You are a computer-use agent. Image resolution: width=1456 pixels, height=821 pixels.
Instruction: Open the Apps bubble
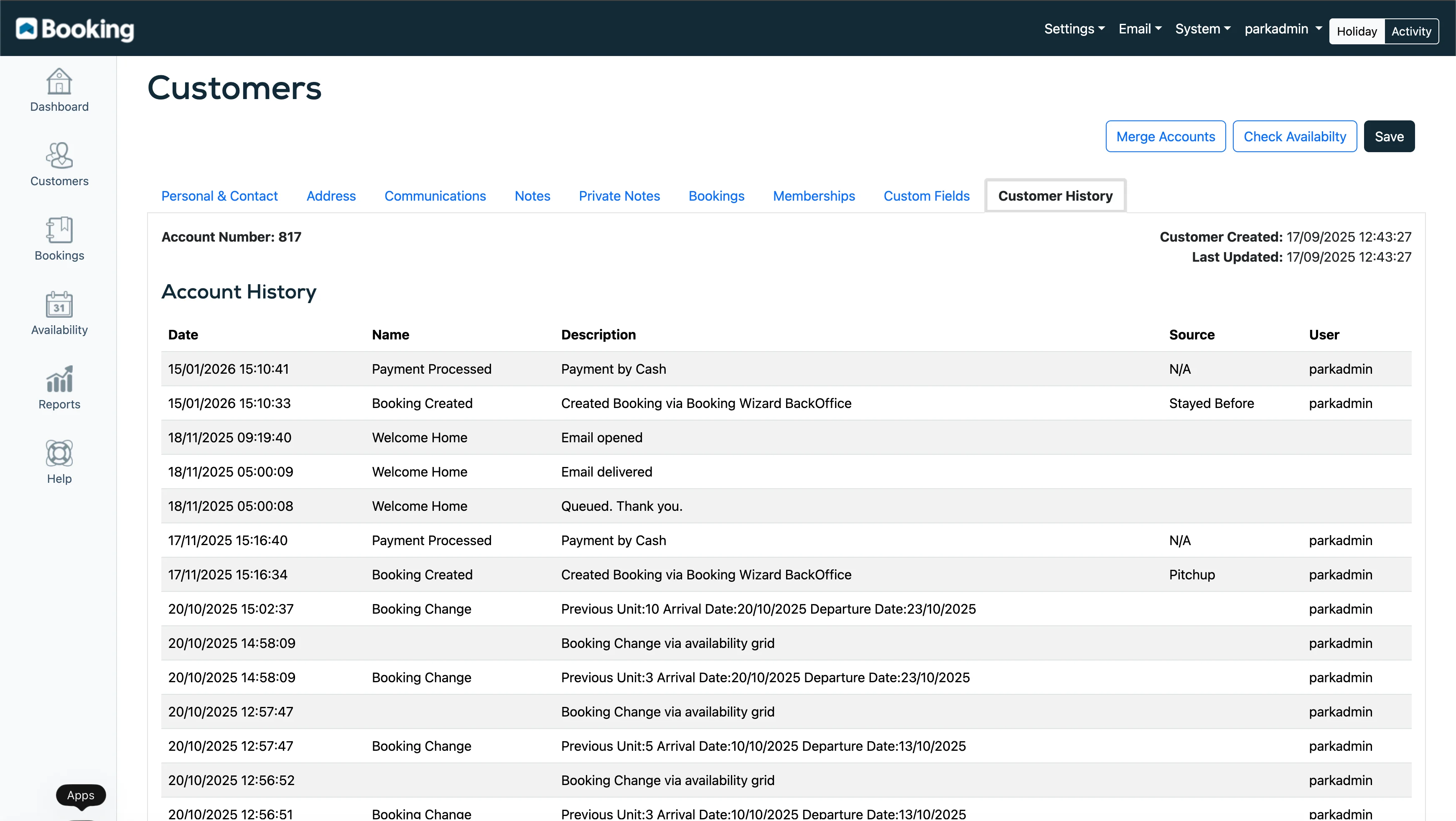pyautogui.click(x=81, y=795)
